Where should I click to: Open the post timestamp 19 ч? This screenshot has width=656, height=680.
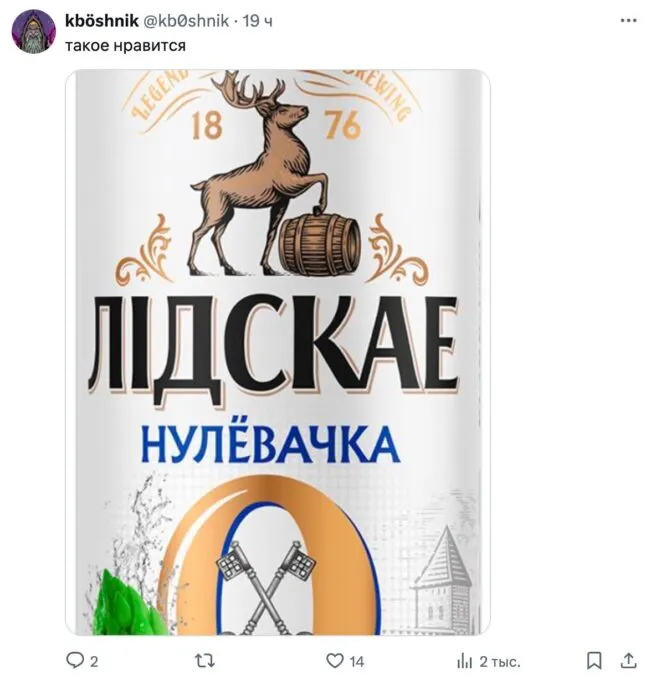pos(257,21)
